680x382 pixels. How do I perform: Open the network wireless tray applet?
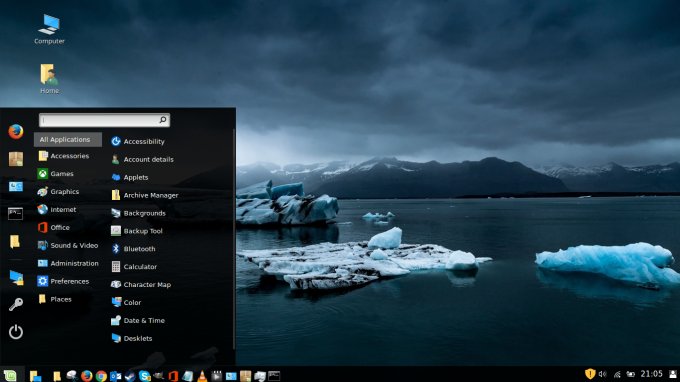click(x=617, y=374)
